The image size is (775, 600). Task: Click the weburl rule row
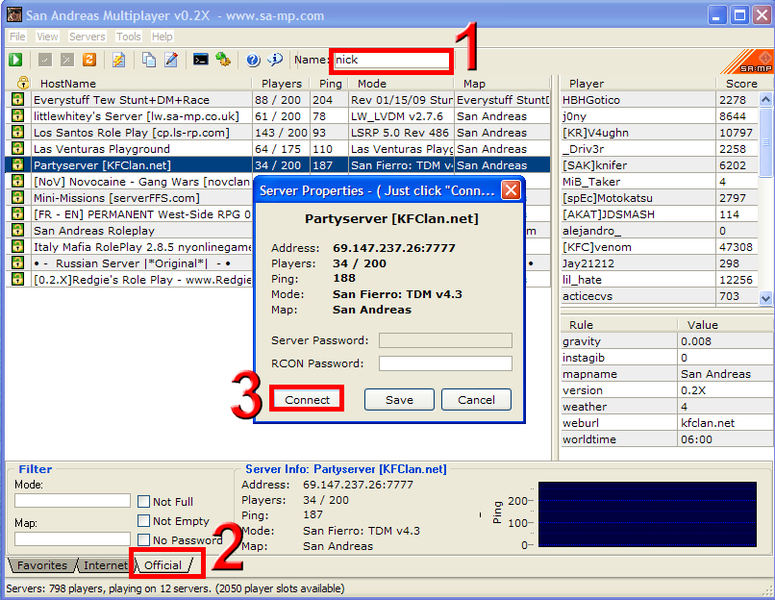(666, 423)
